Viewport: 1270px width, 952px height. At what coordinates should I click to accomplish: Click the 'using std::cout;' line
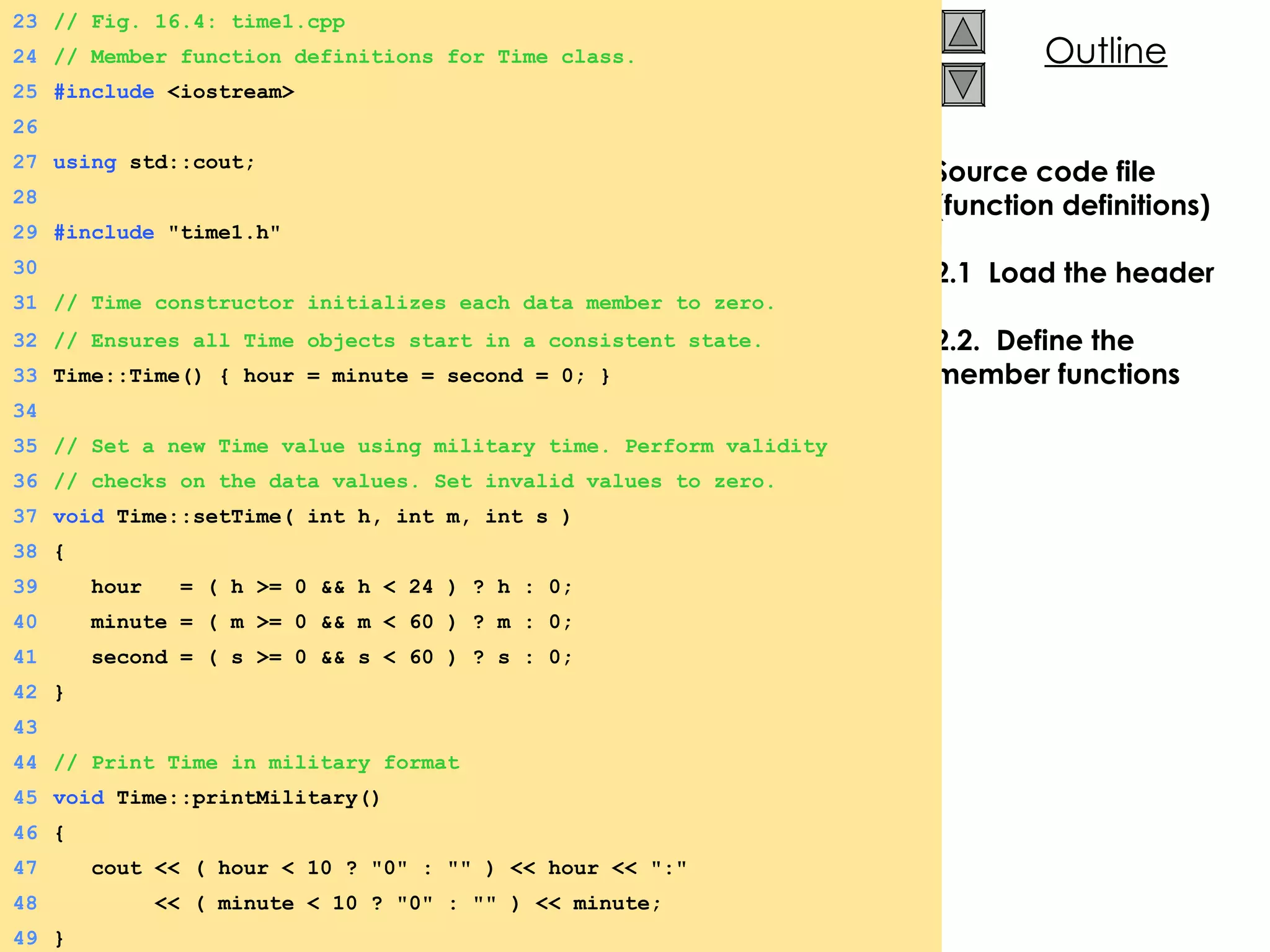(154, 163)
